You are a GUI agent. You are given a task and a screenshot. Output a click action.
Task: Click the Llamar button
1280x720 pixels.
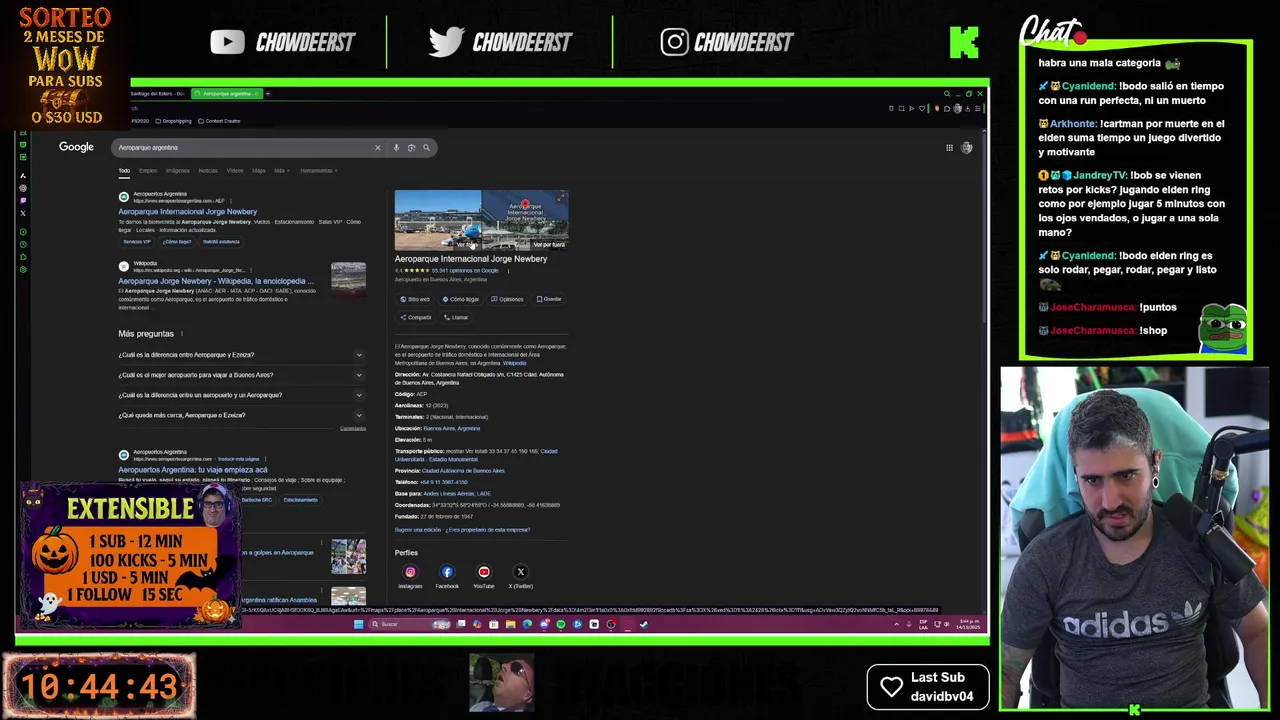(456, 318)
